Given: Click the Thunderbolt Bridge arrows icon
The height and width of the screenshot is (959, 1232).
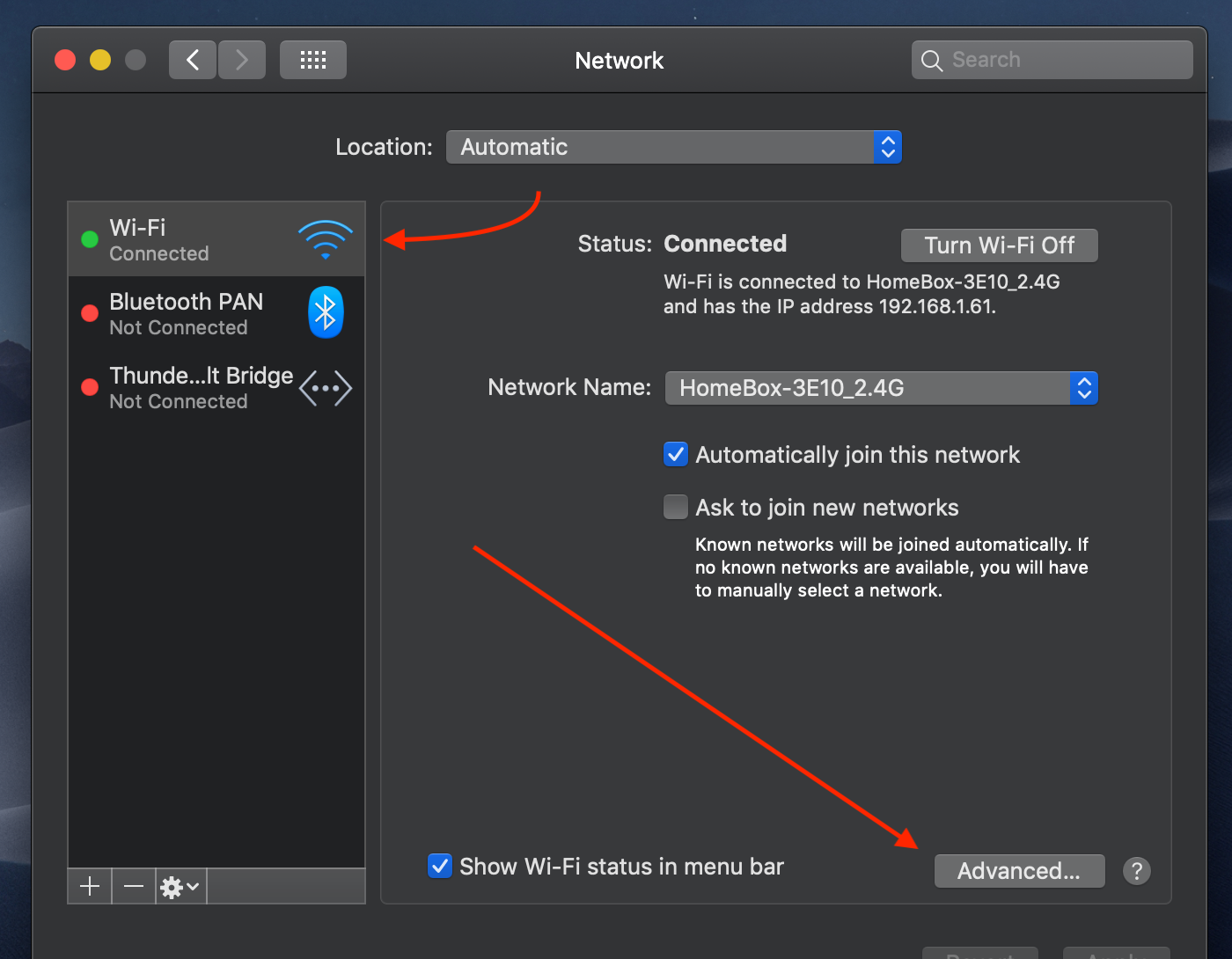Looking at the screenshot, I should (326, 388).
